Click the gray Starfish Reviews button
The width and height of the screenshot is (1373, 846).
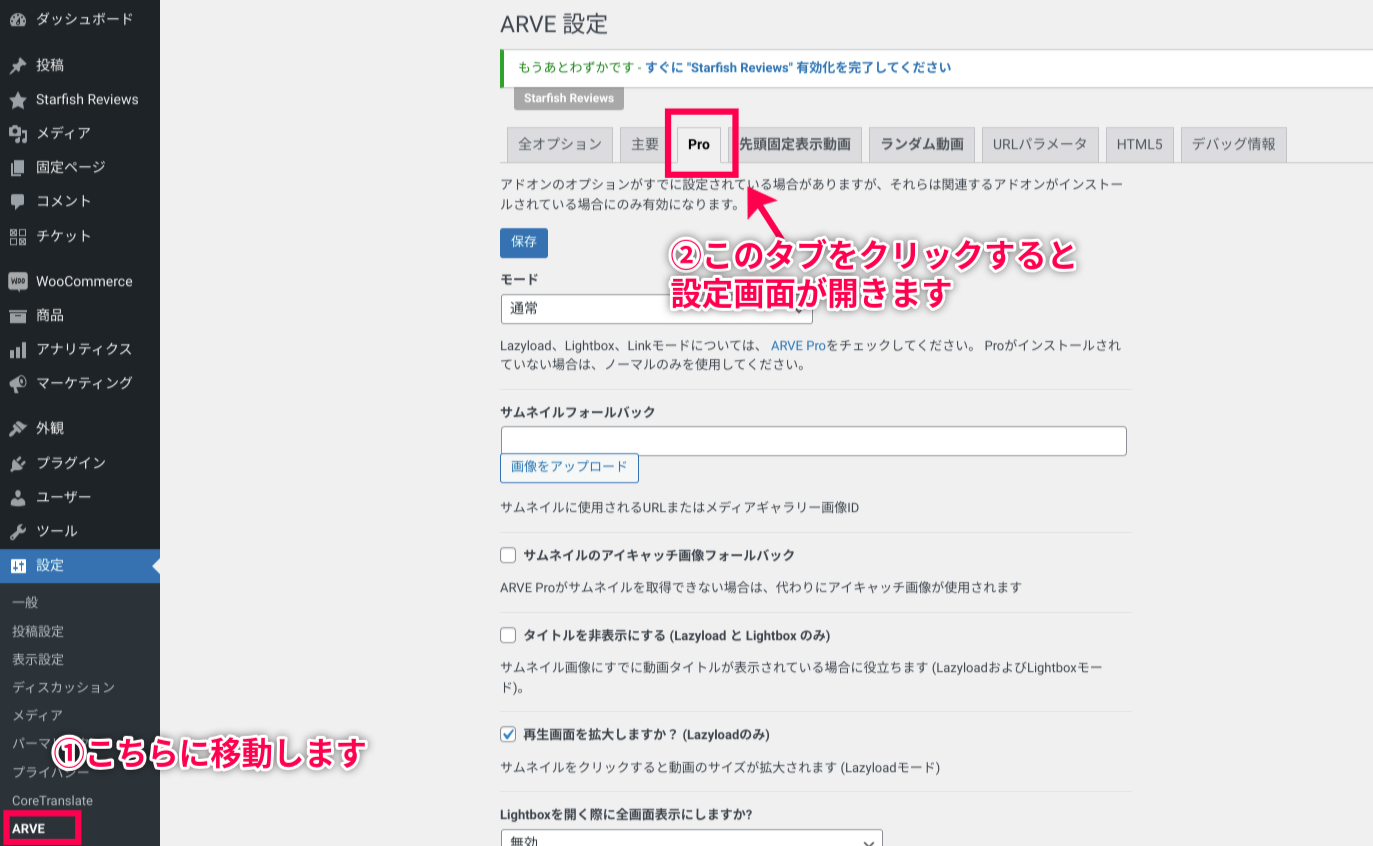tap(569, 98)
